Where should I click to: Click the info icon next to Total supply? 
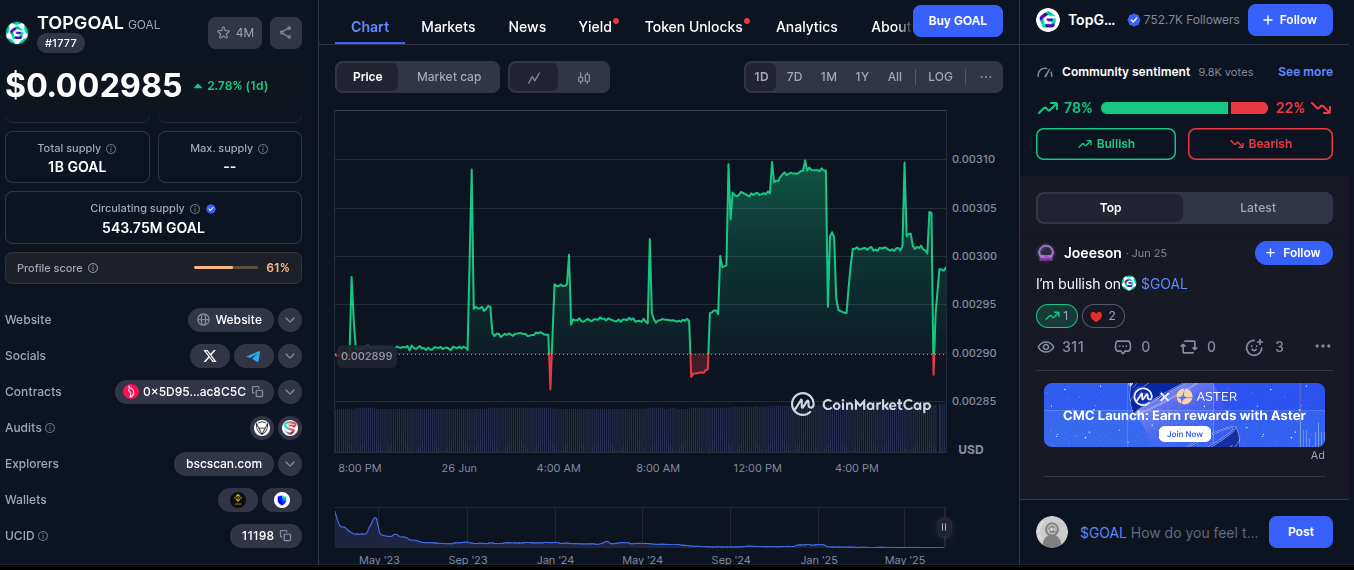(110, 149)
